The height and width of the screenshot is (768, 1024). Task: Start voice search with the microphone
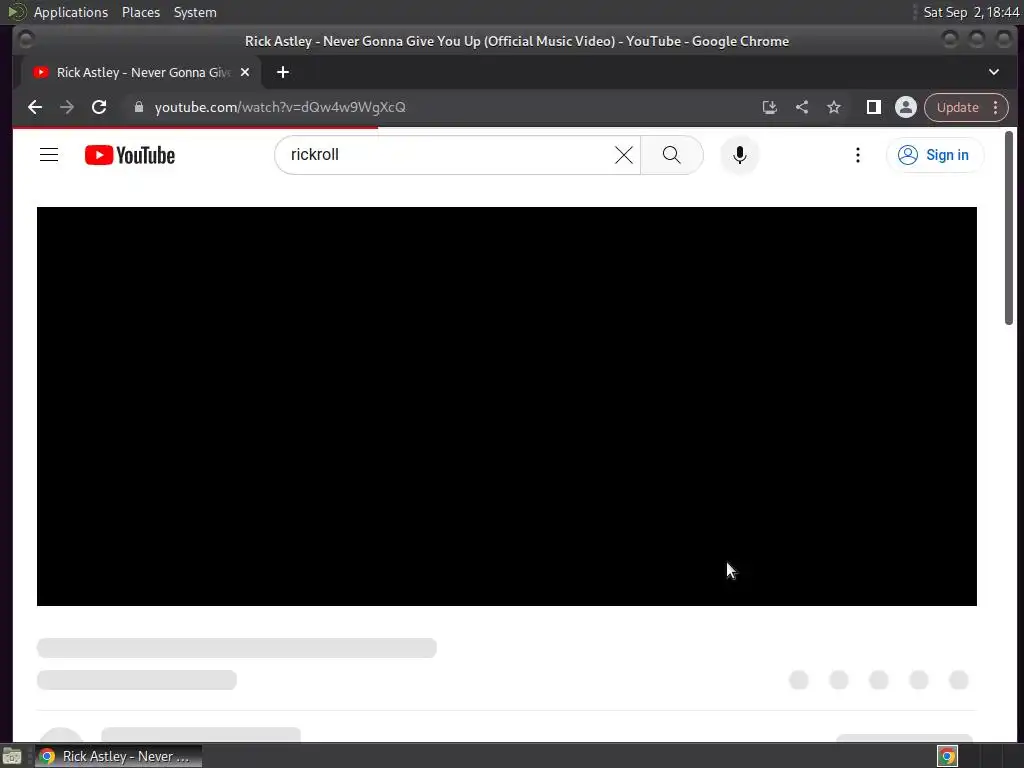click(739, 155)
